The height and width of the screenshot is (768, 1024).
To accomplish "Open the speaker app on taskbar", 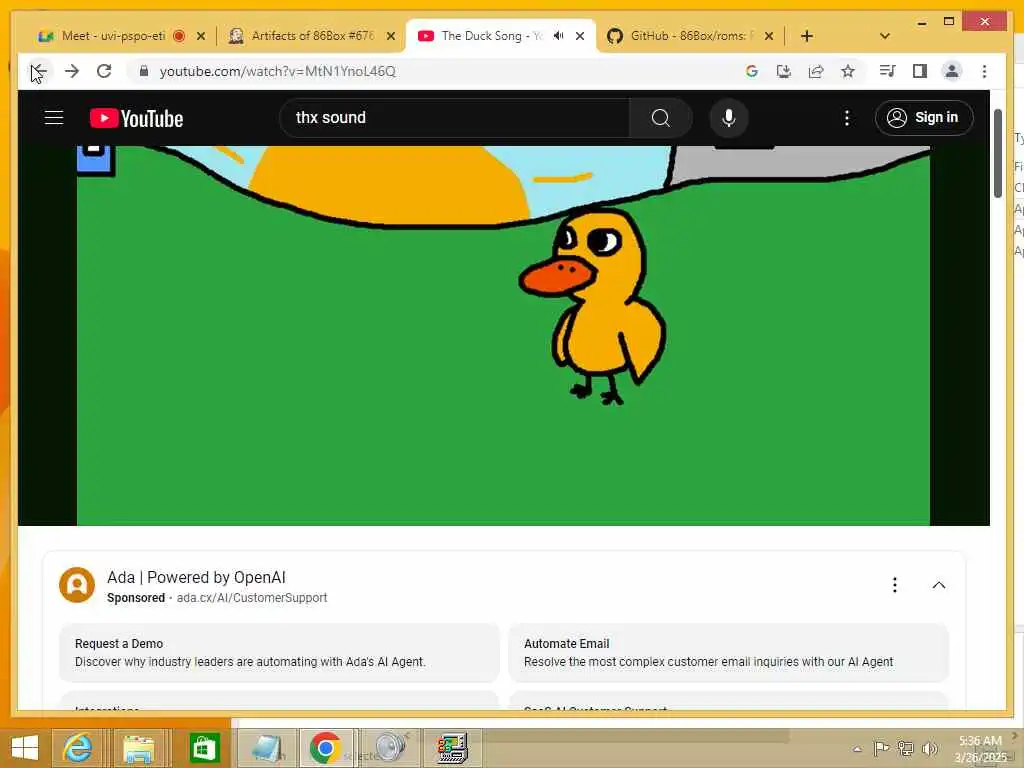I will tap(391, 748).
